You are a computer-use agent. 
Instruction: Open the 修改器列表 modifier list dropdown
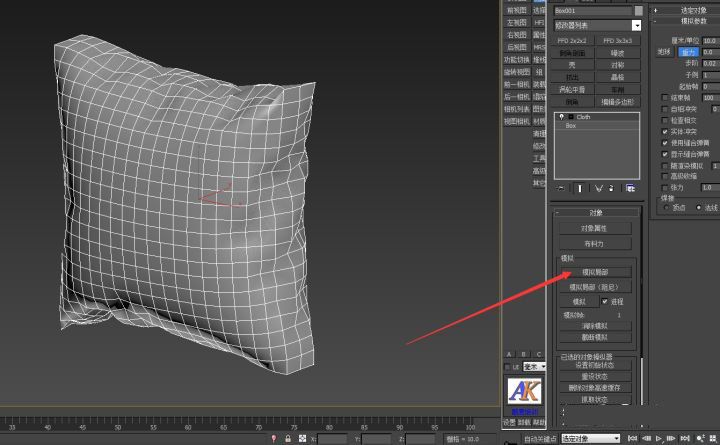pyautogui.click(x=598, y=25)
